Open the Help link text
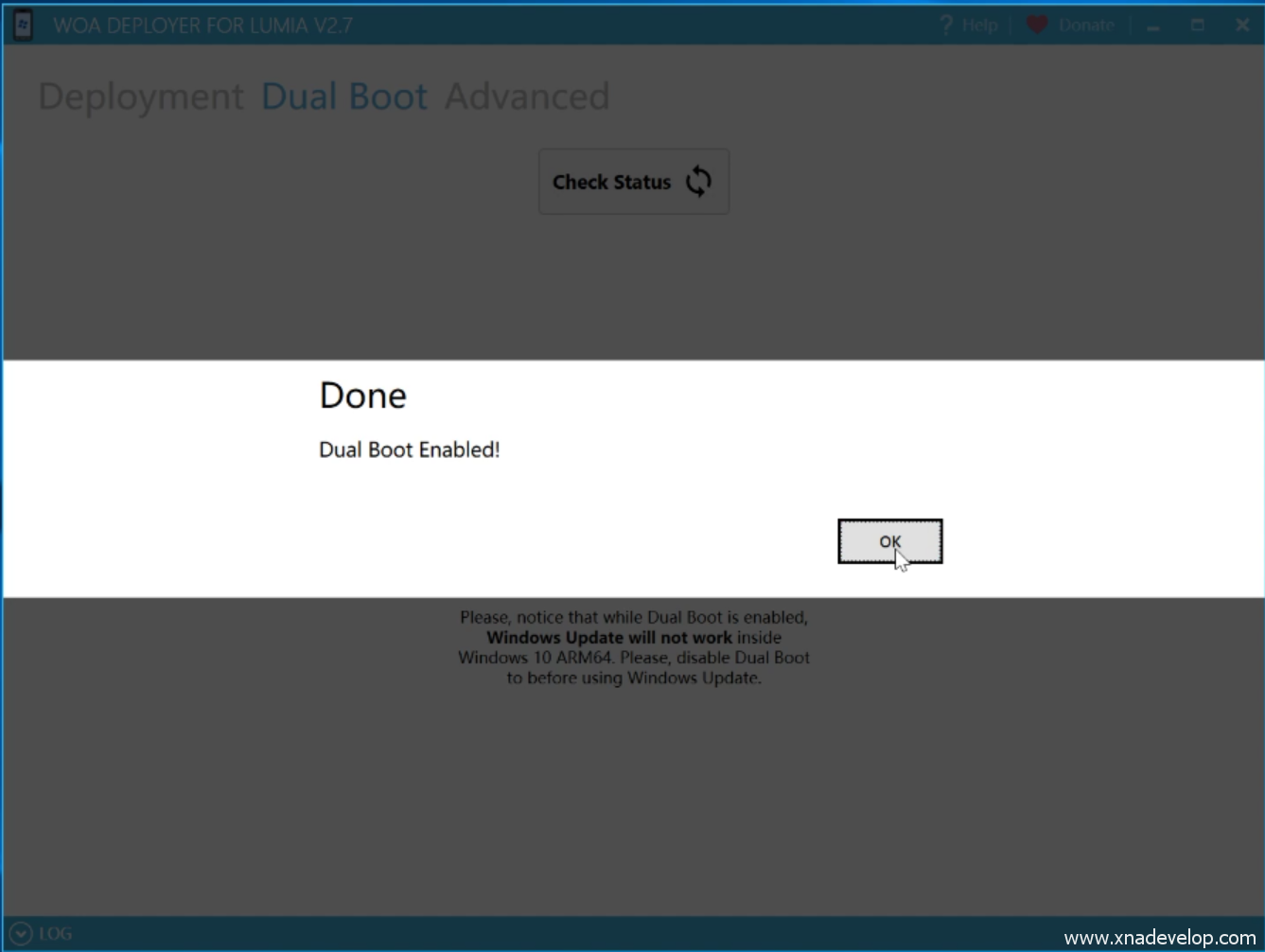This screenshot has width=1265, height=952. click(979, 26)
